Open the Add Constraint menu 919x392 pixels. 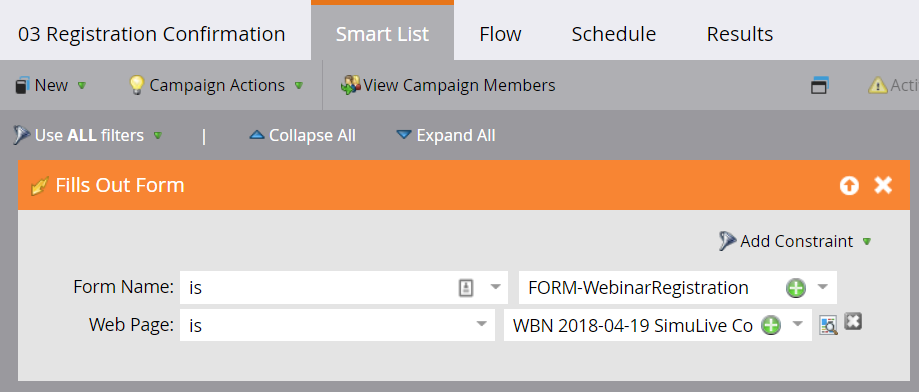tap(795, 241)
